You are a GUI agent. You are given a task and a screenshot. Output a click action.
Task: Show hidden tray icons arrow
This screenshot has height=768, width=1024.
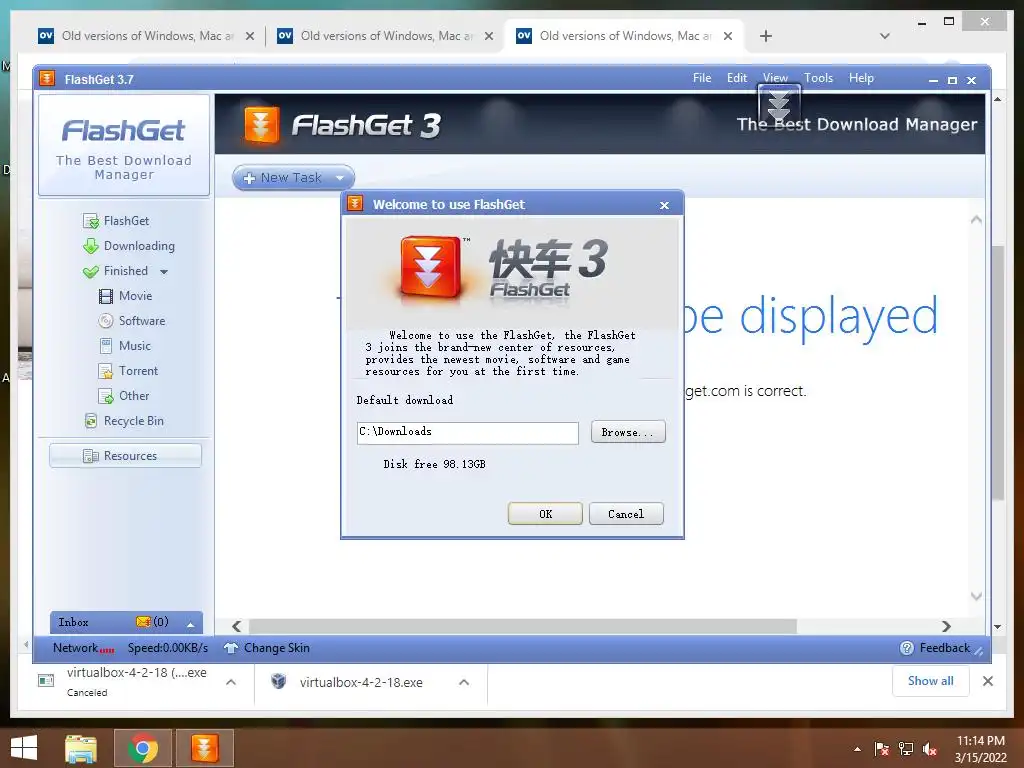point(857,749)
